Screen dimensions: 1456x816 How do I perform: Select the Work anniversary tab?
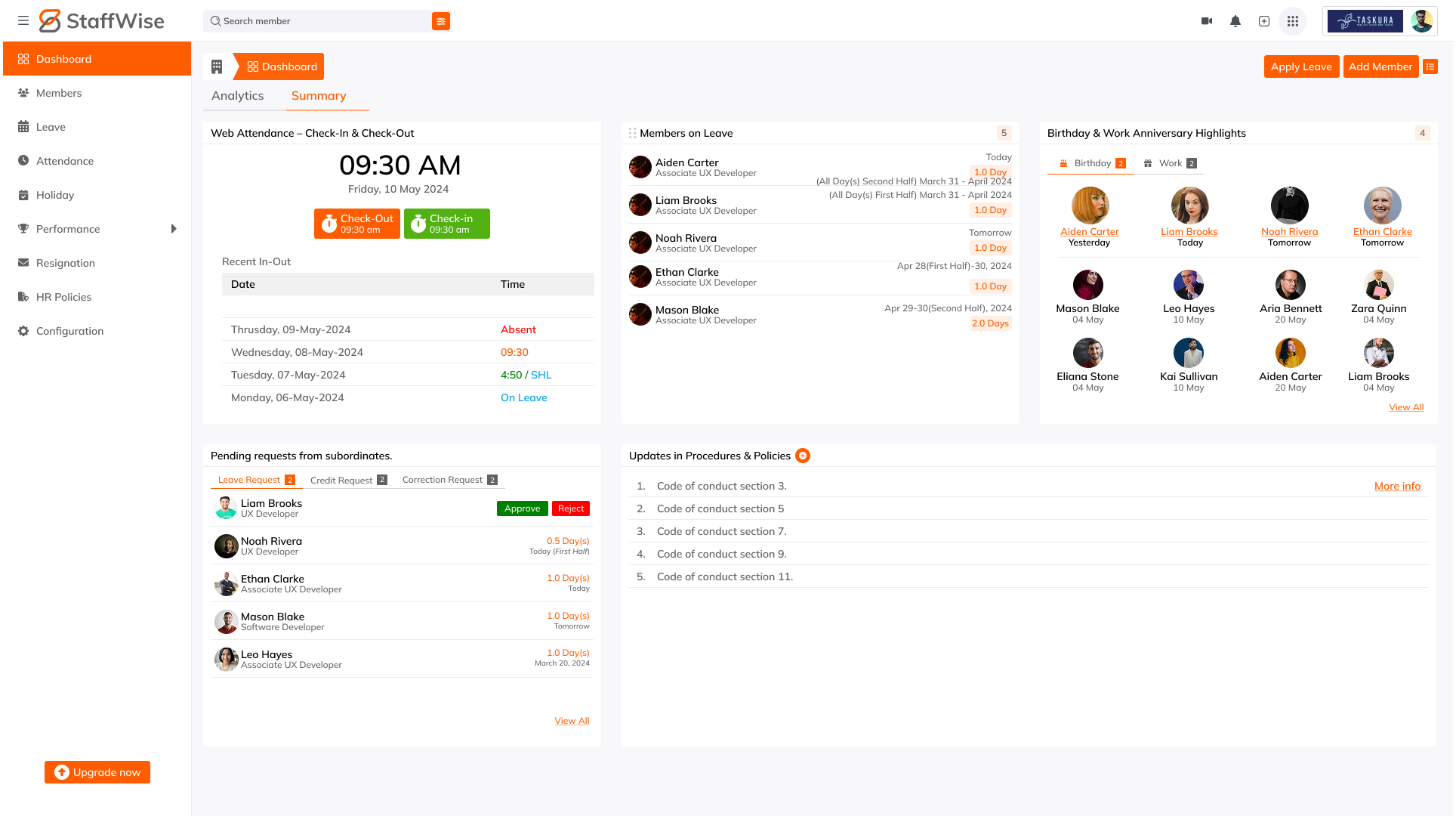[1170, 163]
